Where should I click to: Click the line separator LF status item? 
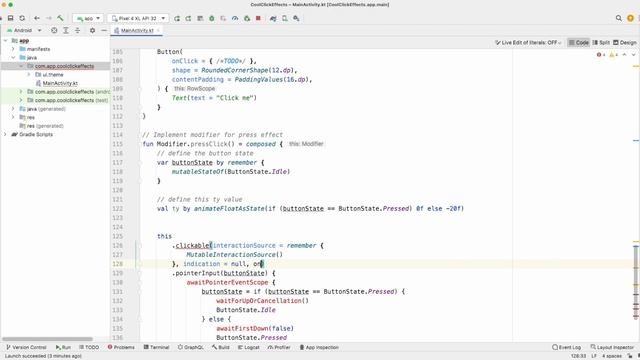tap(594, 356)
